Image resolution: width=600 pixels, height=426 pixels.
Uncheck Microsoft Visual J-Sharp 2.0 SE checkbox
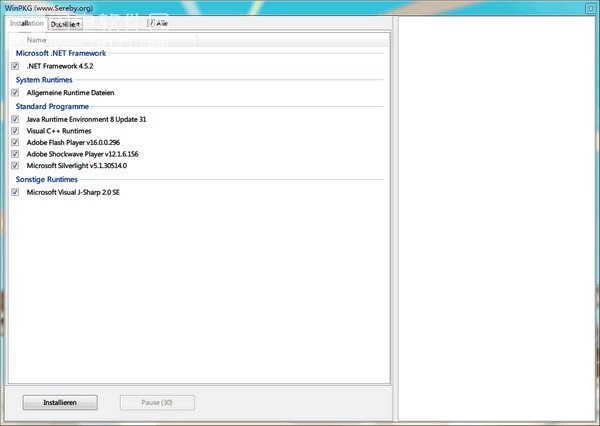pyautogui.click(x=15, y=192)
